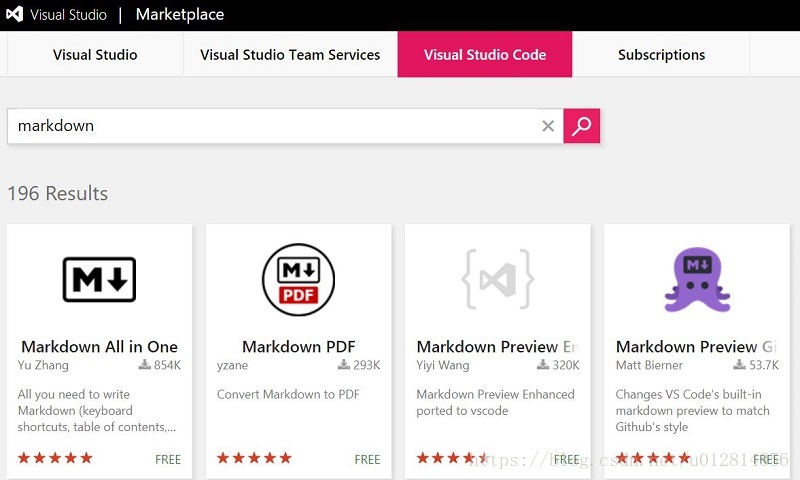Click publisher name Yiyi Wang
800x480 pixels.
click(x=442, y=365)
